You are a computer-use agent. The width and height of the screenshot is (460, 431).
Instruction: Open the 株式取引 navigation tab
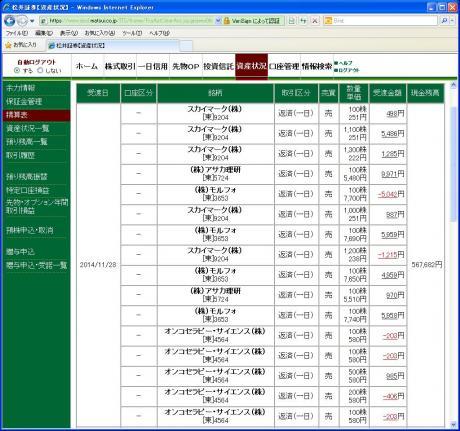(120, 66)
